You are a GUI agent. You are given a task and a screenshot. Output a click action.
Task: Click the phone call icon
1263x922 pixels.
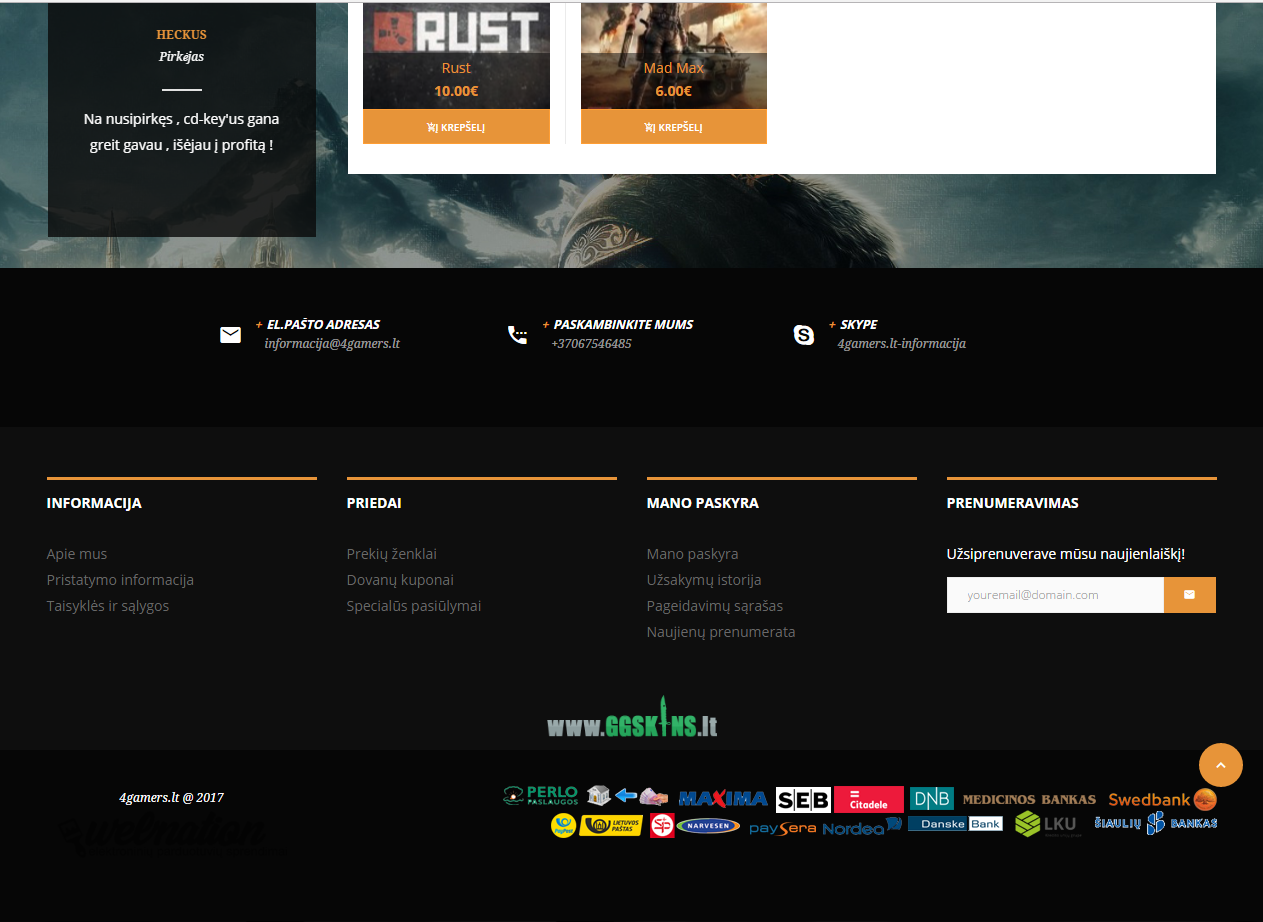pos(517,335)
